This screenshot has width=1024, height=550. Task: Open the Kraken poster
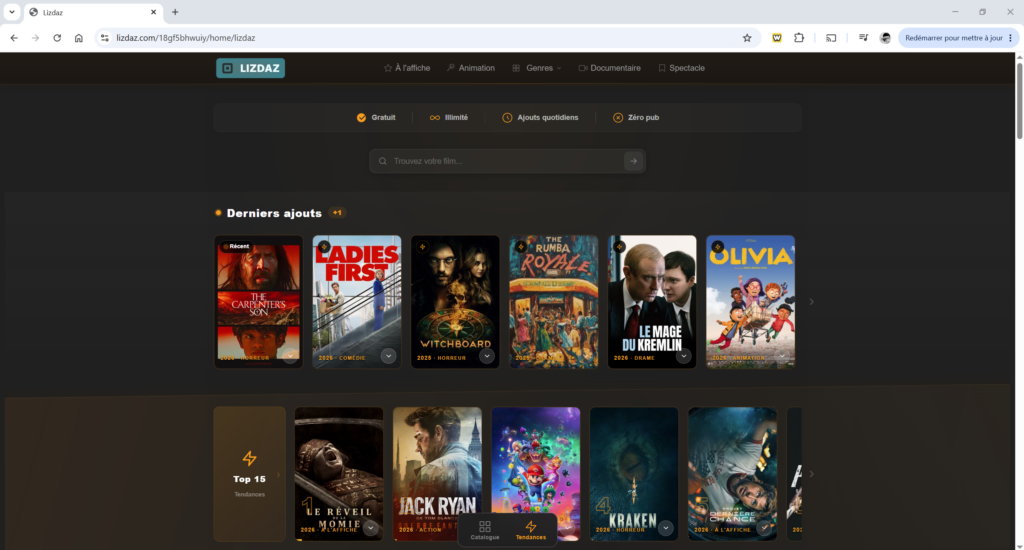click(x=634, y=474)
